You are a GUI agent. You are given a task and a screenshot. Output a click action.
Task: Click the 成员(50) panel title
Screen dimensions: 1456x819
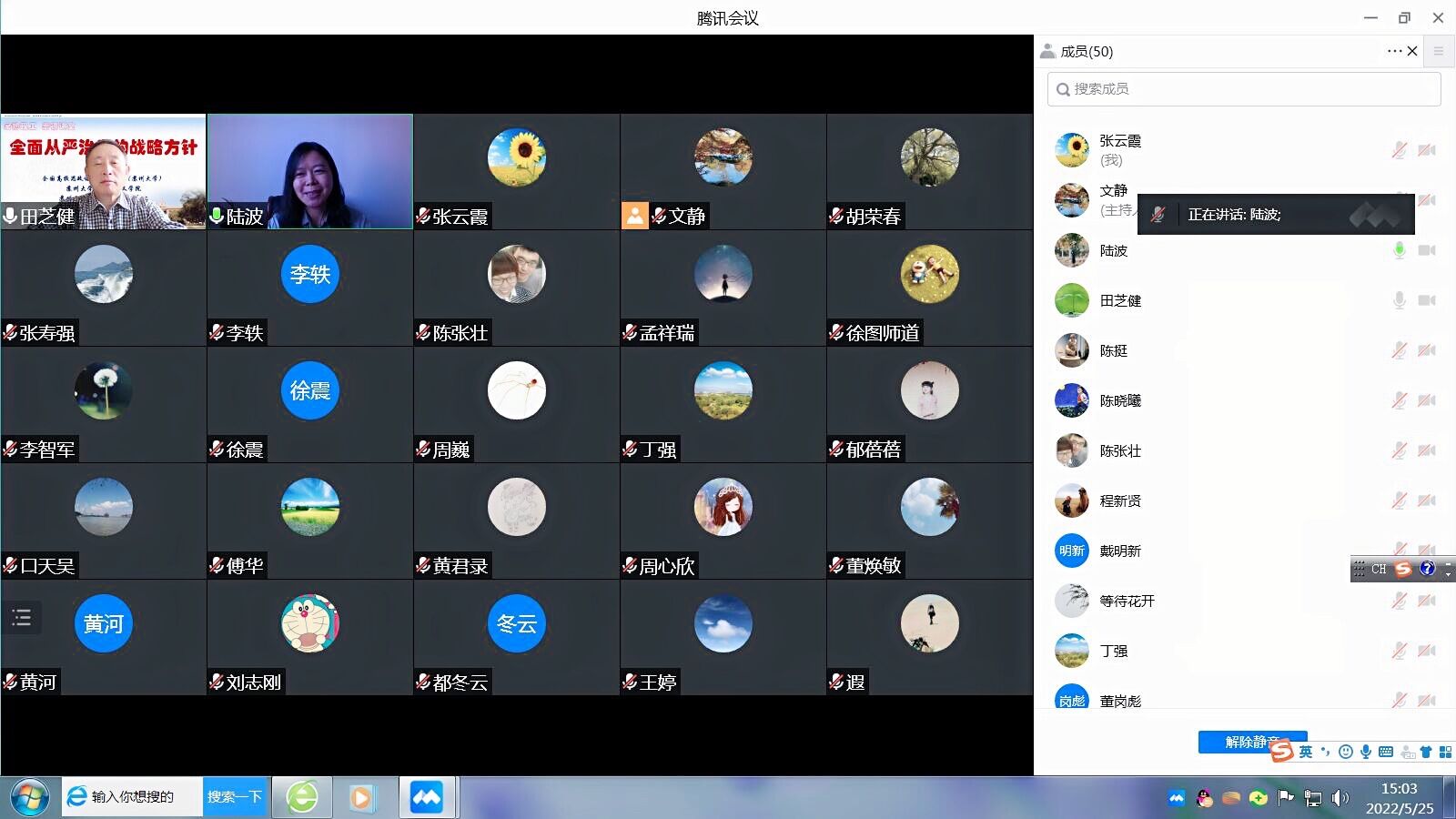[x=1087, y=52]
